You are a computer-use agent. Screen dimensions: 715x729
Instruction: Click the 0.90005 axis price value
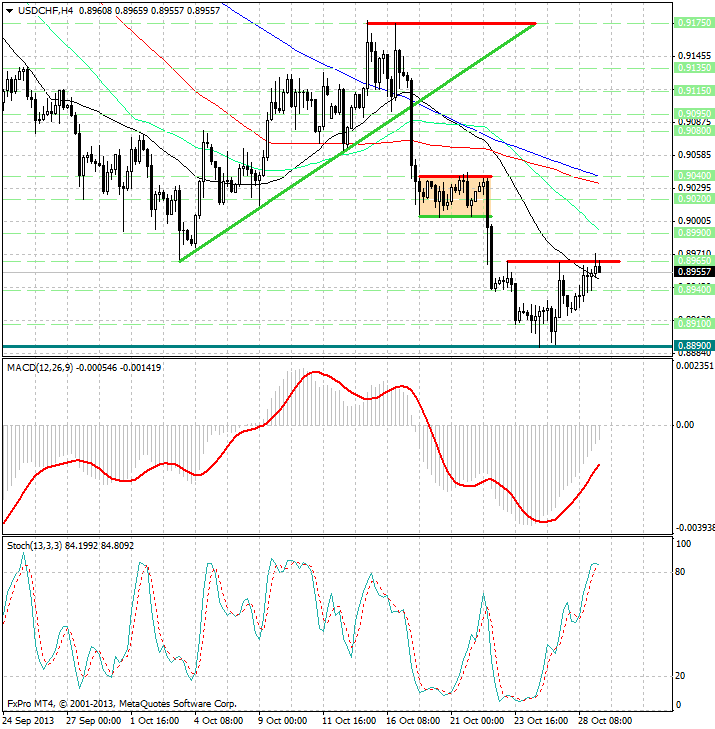[x=694, y=220]
